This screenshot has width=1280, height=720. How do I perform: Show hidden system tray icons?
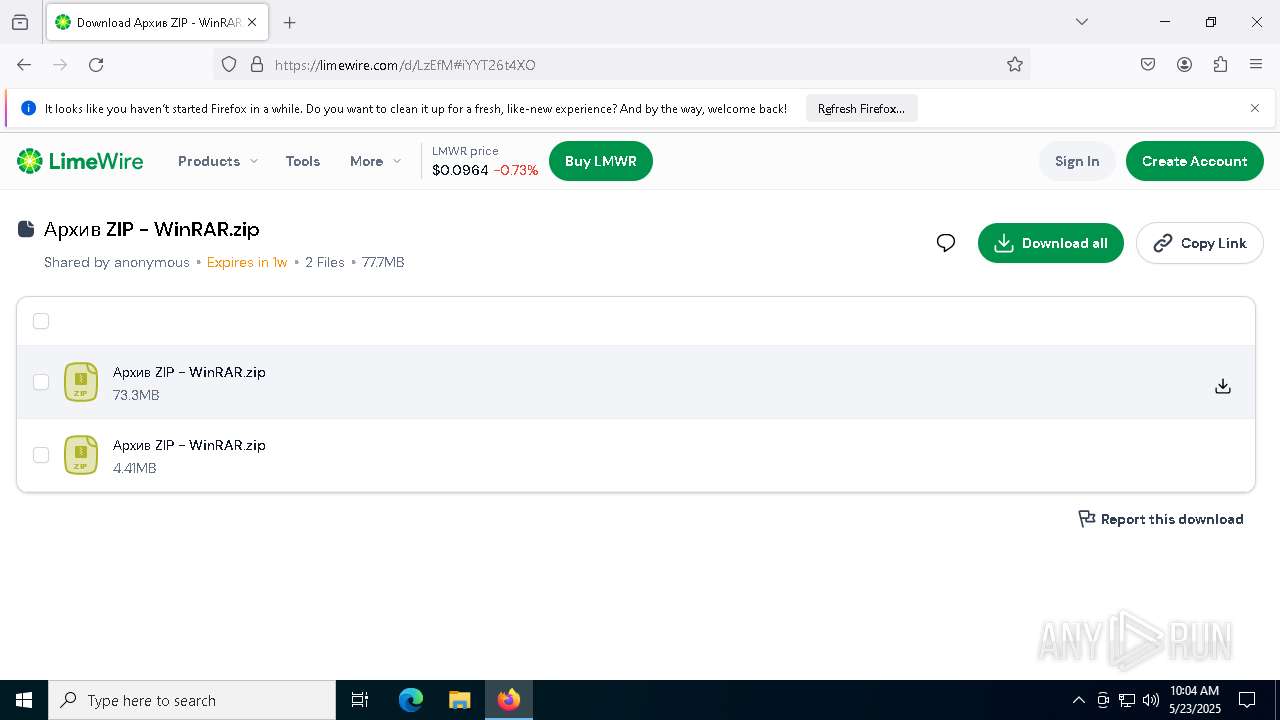(1078, 700)
